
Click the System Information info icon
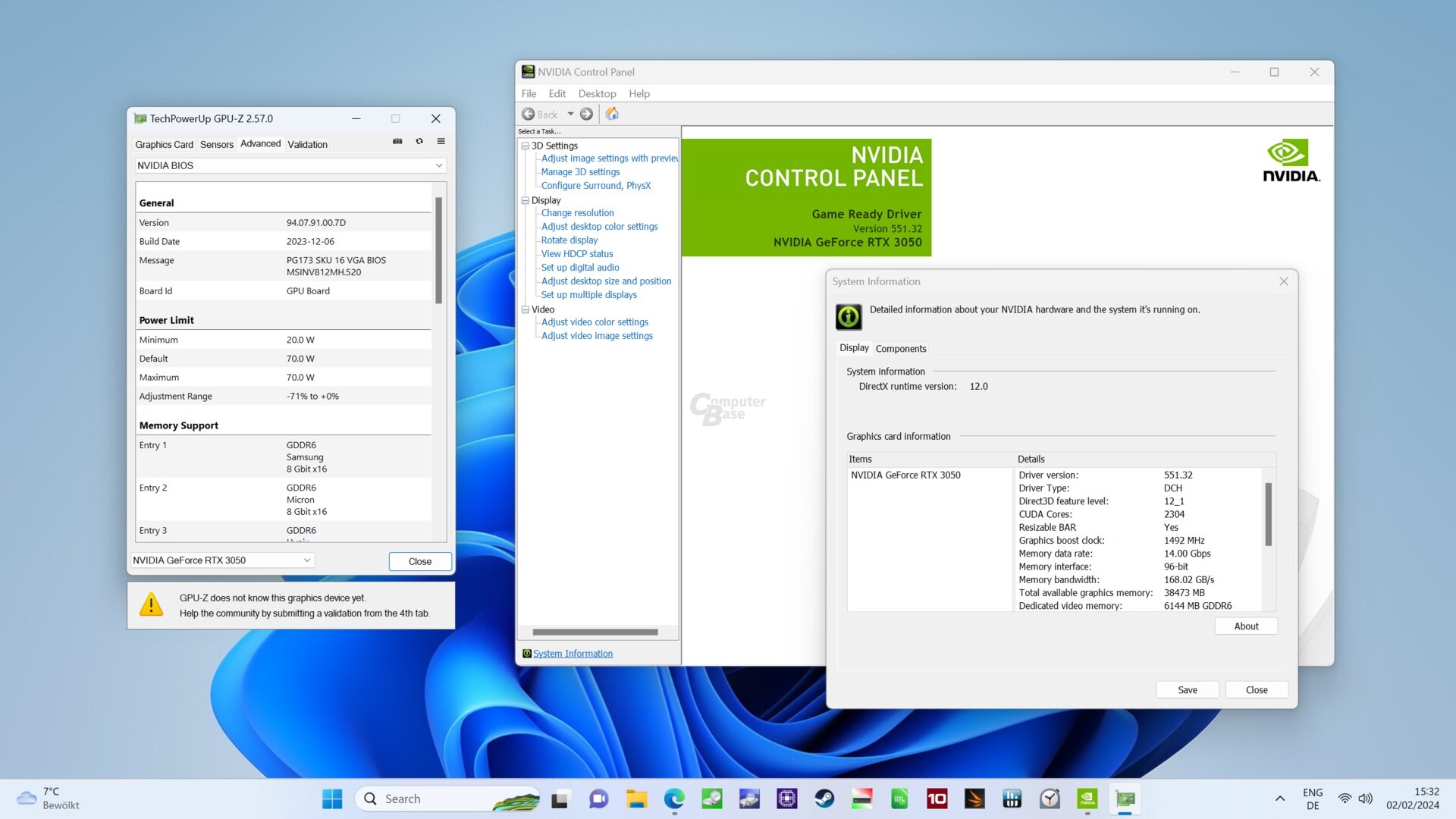[x=849, y=316]
